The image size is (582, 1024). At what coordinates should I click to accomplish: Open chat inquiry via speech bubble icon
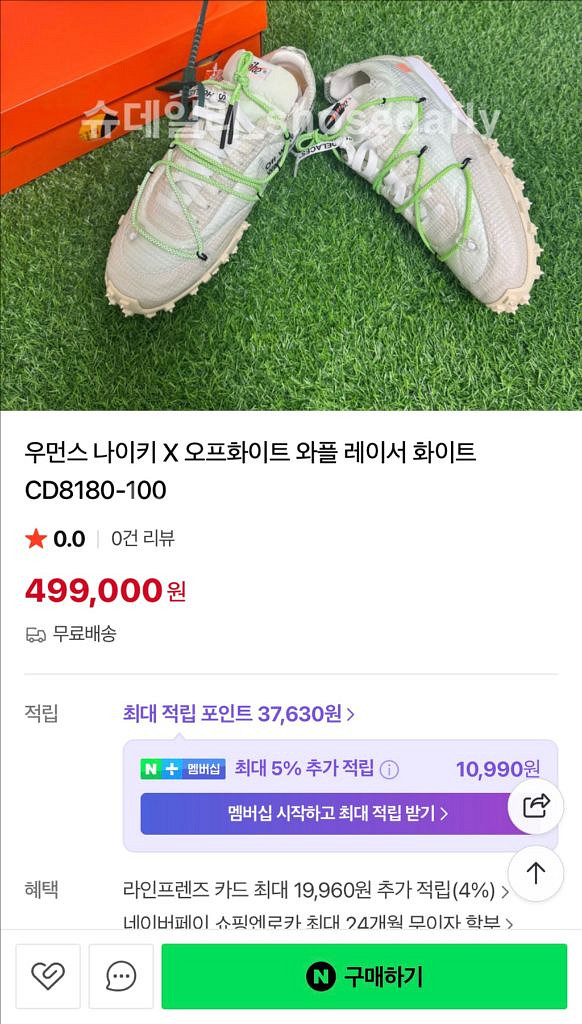pos(120,977)
